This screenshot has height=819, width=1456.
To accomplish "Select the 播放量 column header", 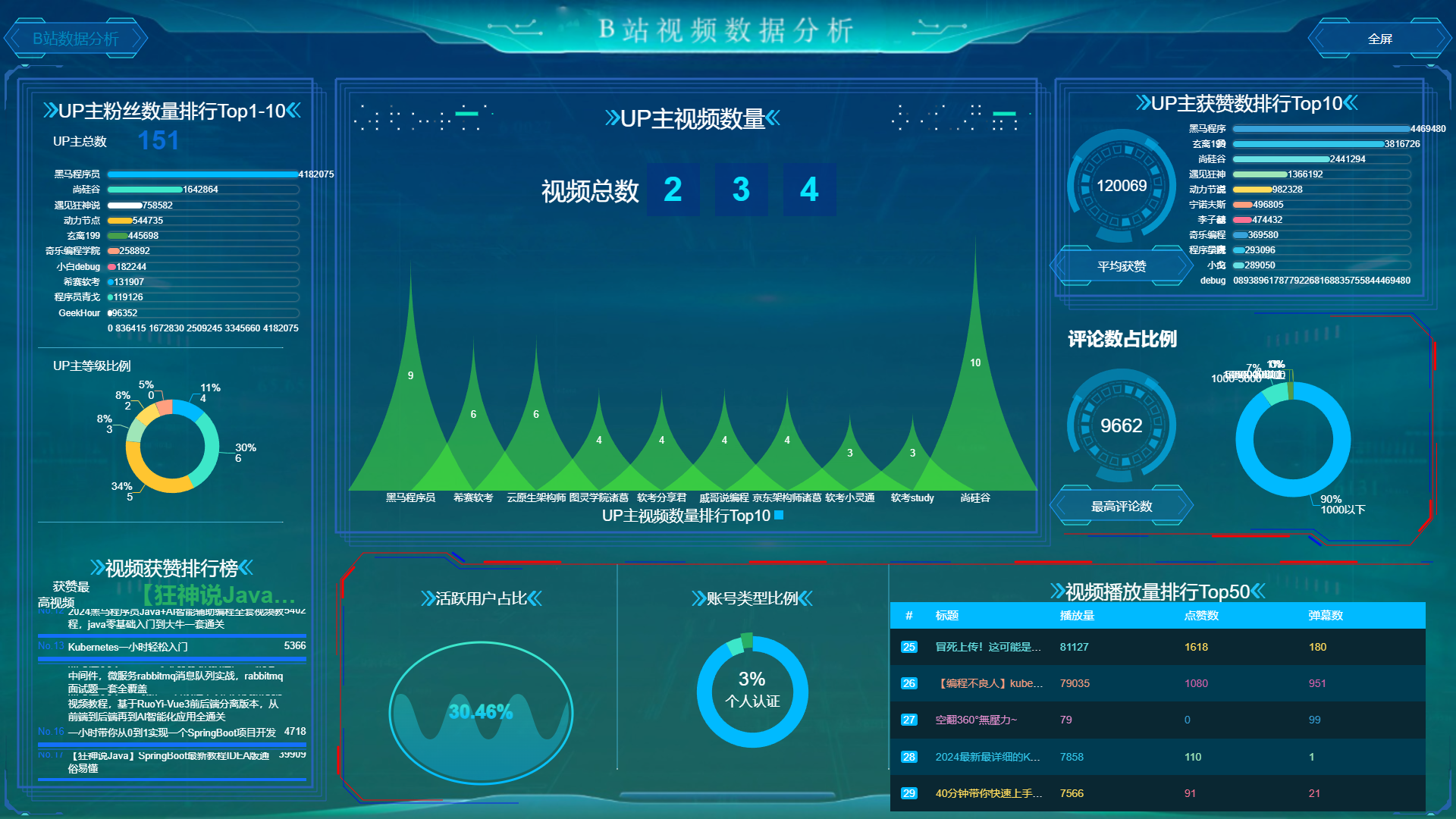I will tap(1077, 615).
